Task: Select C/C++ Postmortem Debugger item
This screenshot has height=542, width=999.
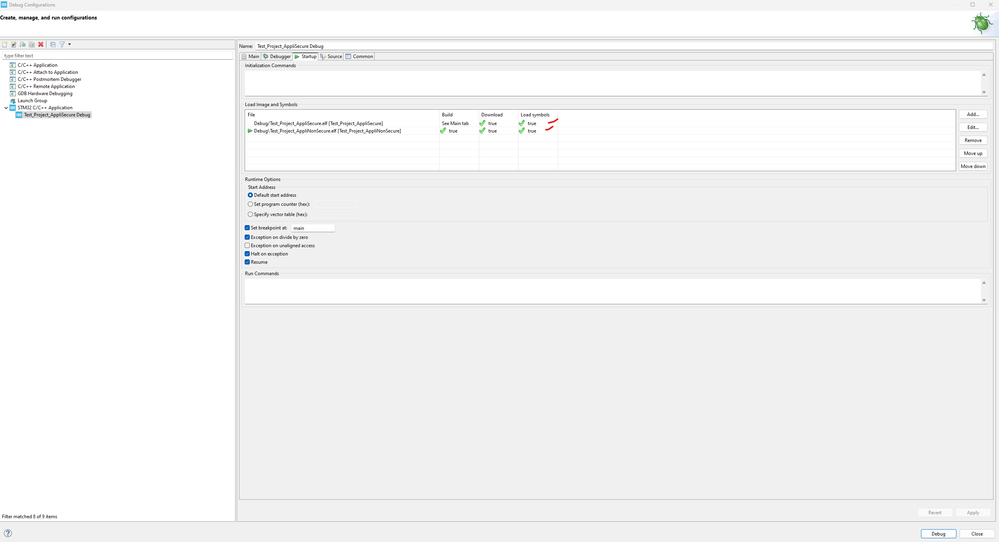Action: [x=49, y=79]
